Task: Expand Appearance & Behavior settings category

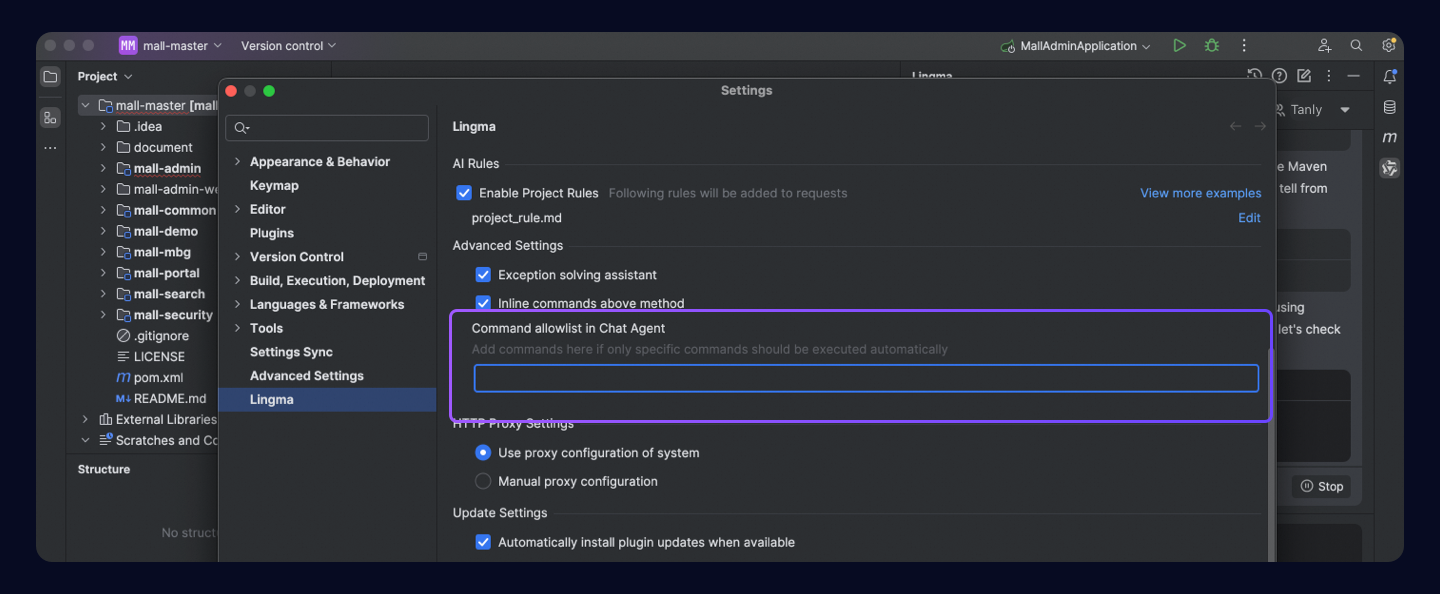Action: tap(238, 162)
